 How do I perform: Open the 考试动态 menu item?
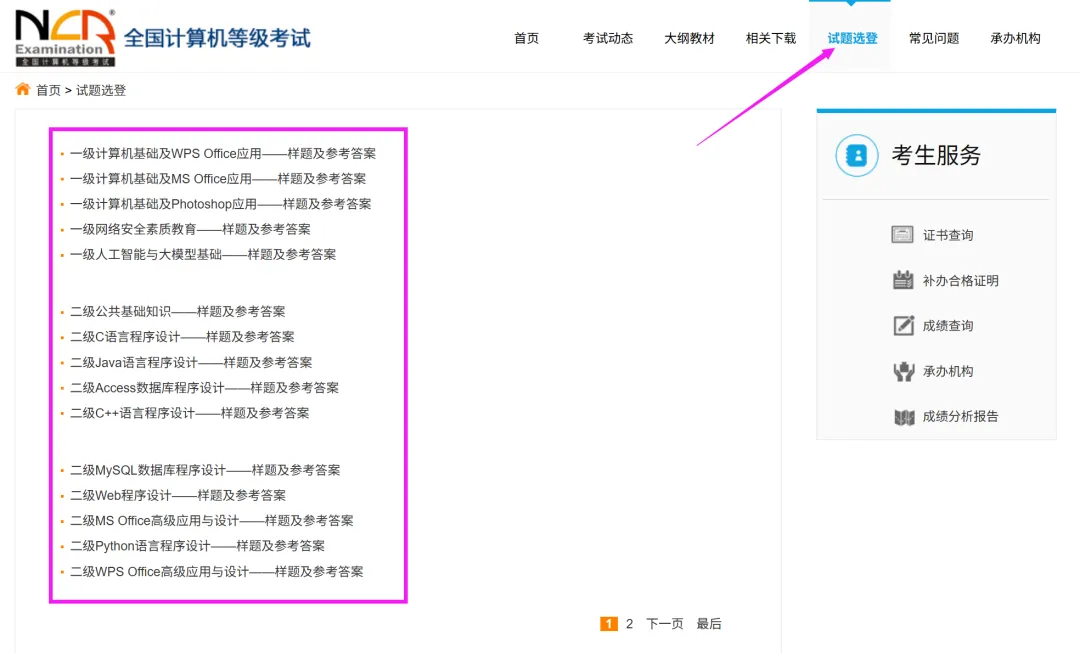coord(608,39)
